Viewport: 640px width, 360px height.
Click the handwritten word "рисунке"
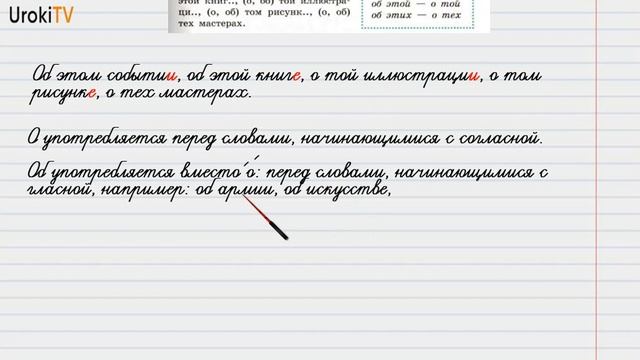point(63,94)
